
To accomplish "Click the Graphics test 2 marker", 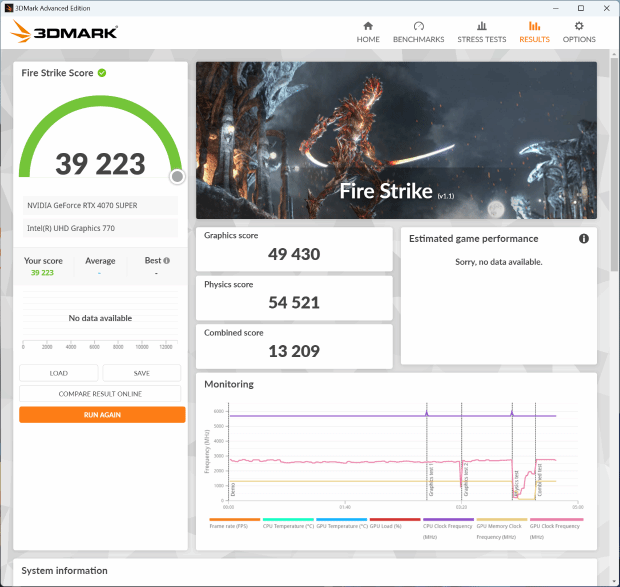I will click(x=466, y=479).
